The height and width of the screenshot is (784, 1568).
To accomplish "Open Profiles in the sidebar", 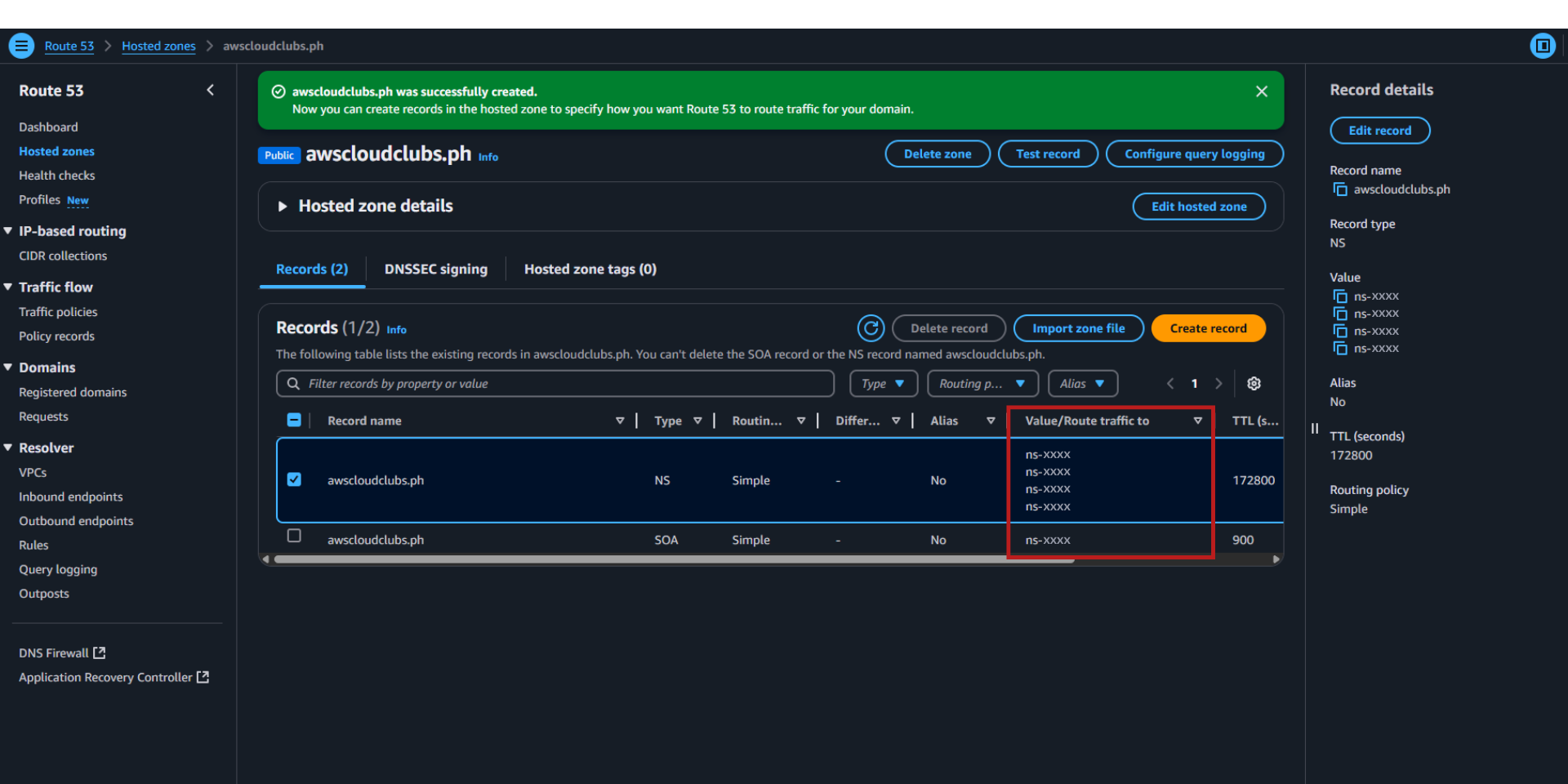I will pyautogui.click(x=40, y=200).
